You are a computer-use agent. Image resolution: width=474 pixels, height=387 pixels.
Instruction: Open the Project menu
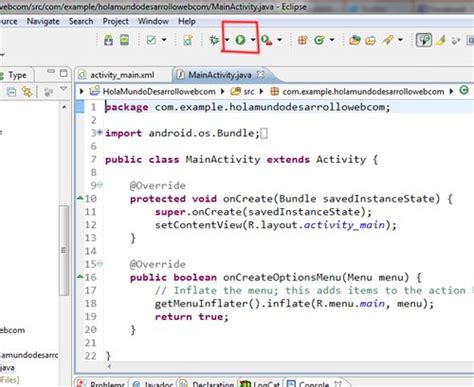[x=115, y=21]
